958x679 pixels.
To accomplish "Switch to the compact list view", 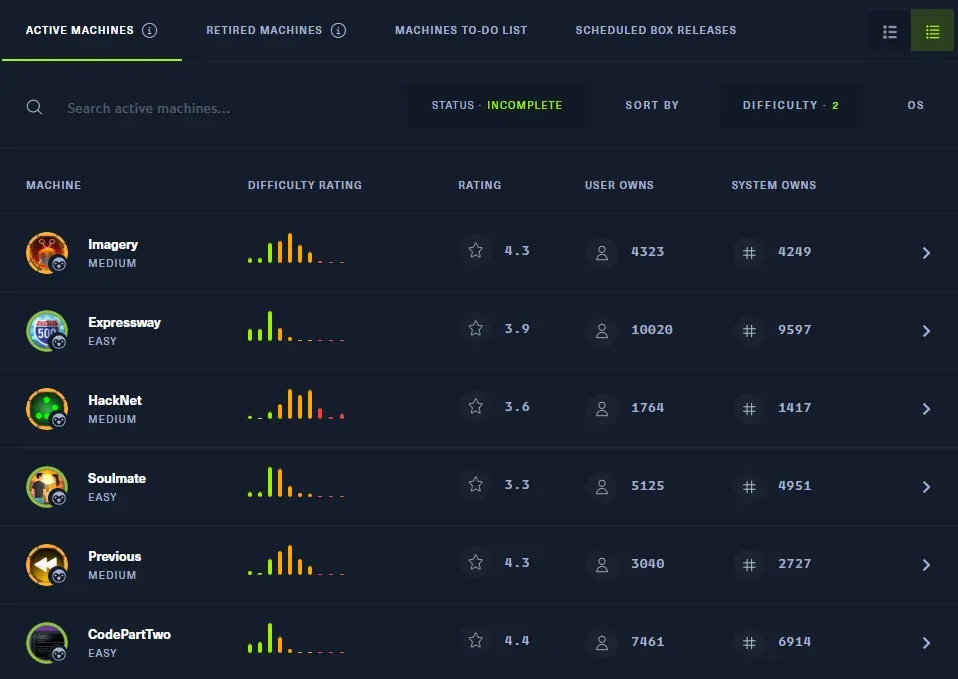I will pyautogui.click(x=932, y=32).
